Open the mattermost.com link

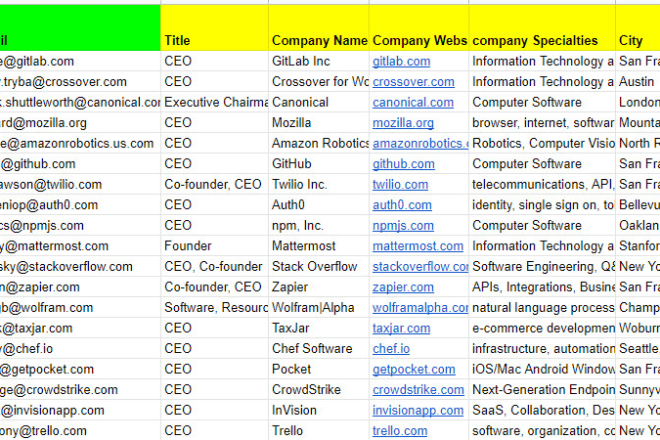418,246
